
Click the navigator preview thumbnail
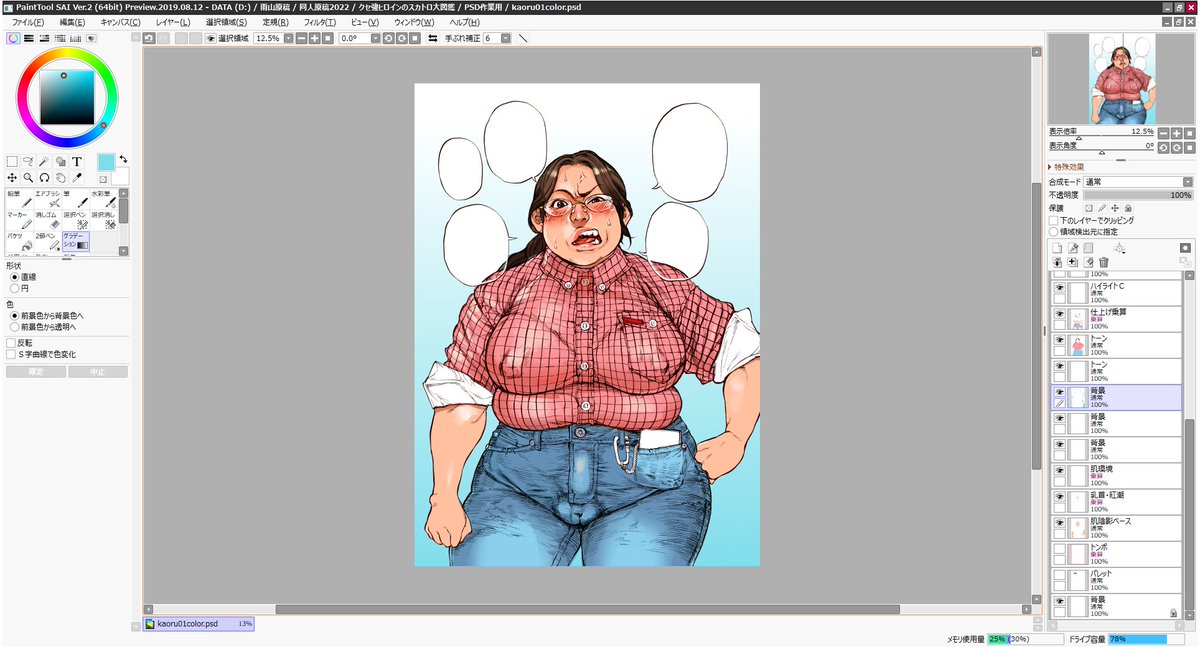click(1121, 78)
